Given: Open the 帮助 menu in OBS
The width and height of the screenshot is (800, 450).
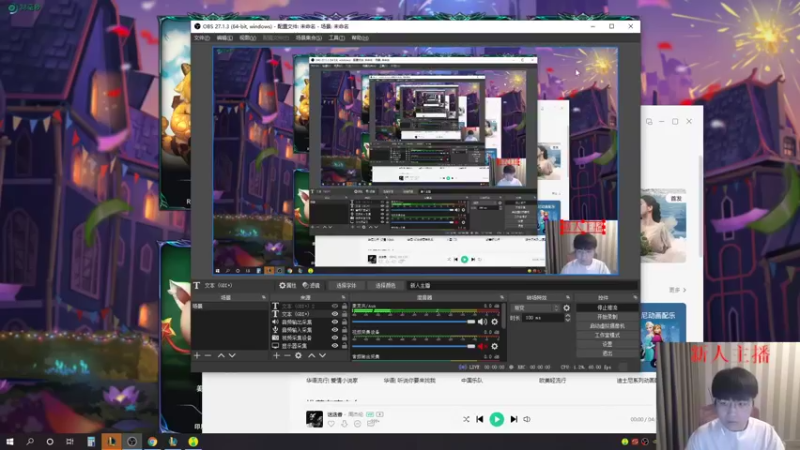Looking at the screenshot, I should [360, 38].
